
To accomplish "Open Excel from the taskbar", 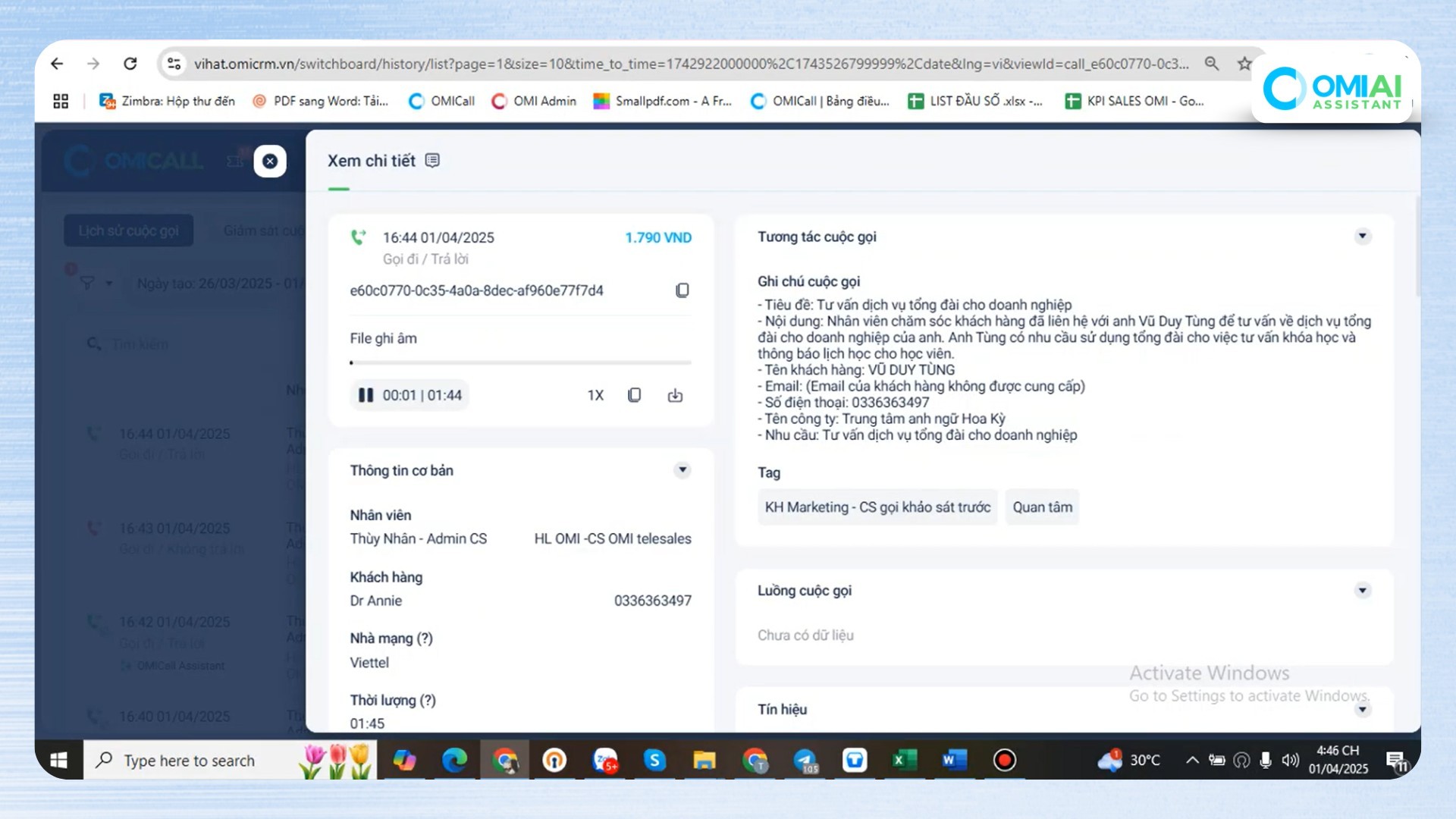I will coord(904,760).
